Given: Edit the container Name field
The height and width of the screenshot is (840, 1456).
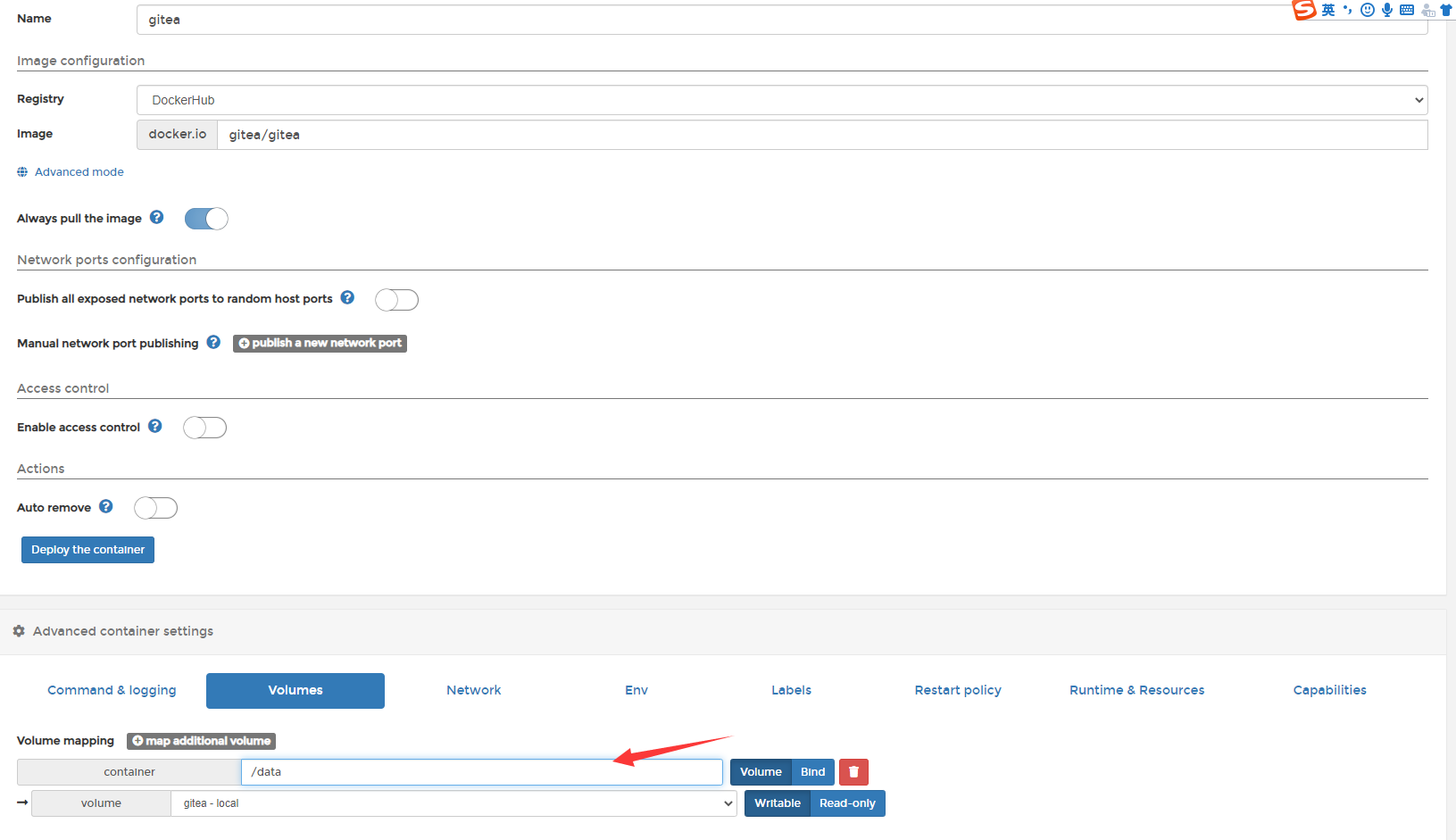Looking at the screenshot, I should coord(782,20).
